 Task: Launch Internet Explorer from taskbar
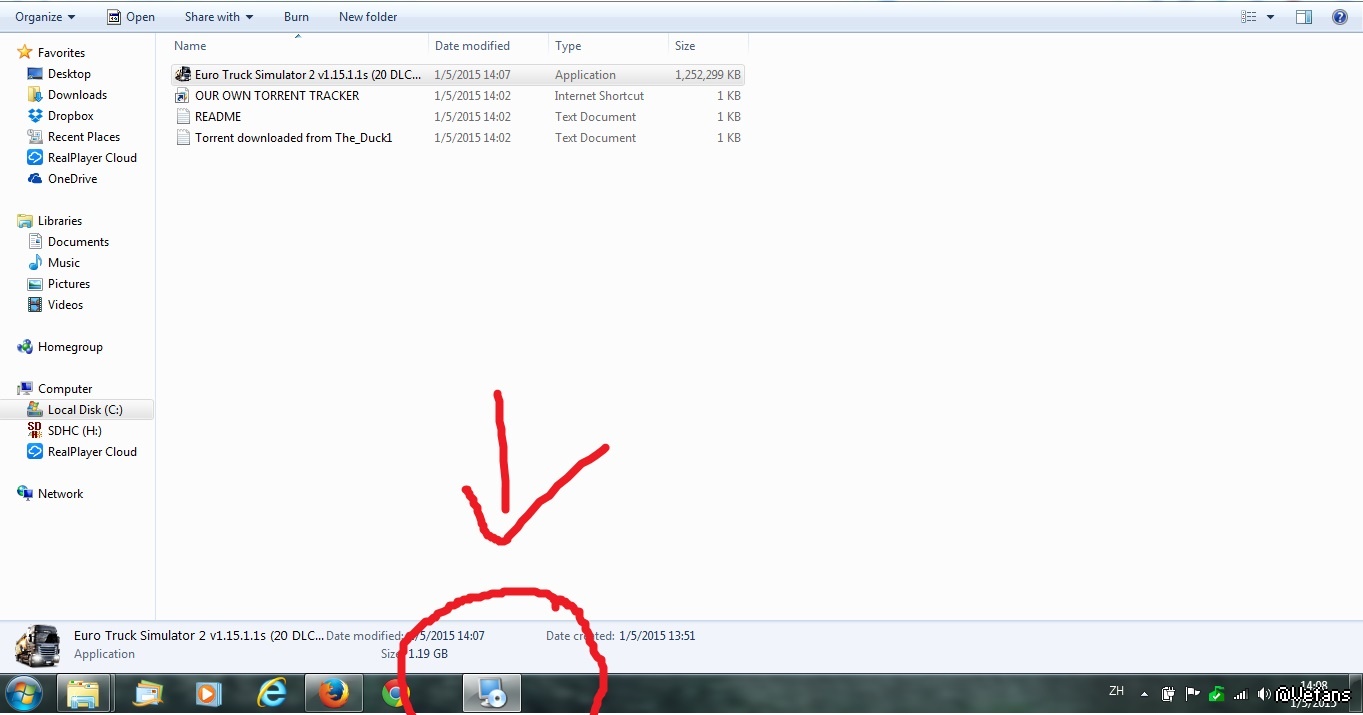coord(271,693)
